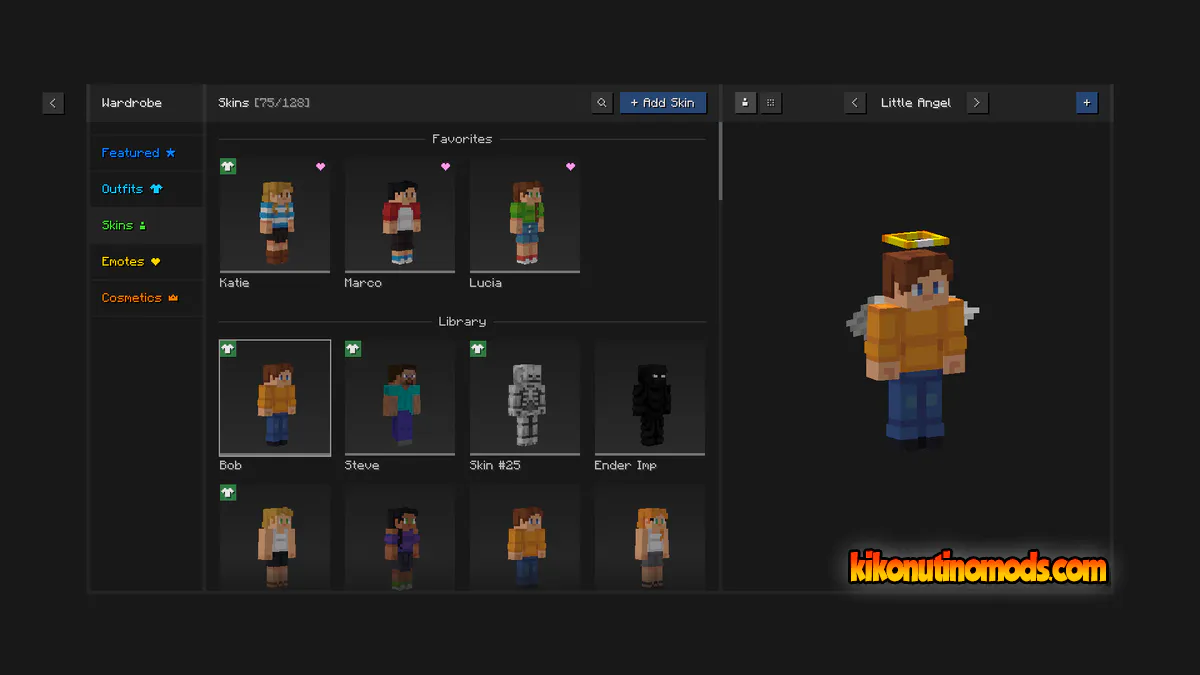
Task: Open the Emotes category
Action: [x=146, y=261]
